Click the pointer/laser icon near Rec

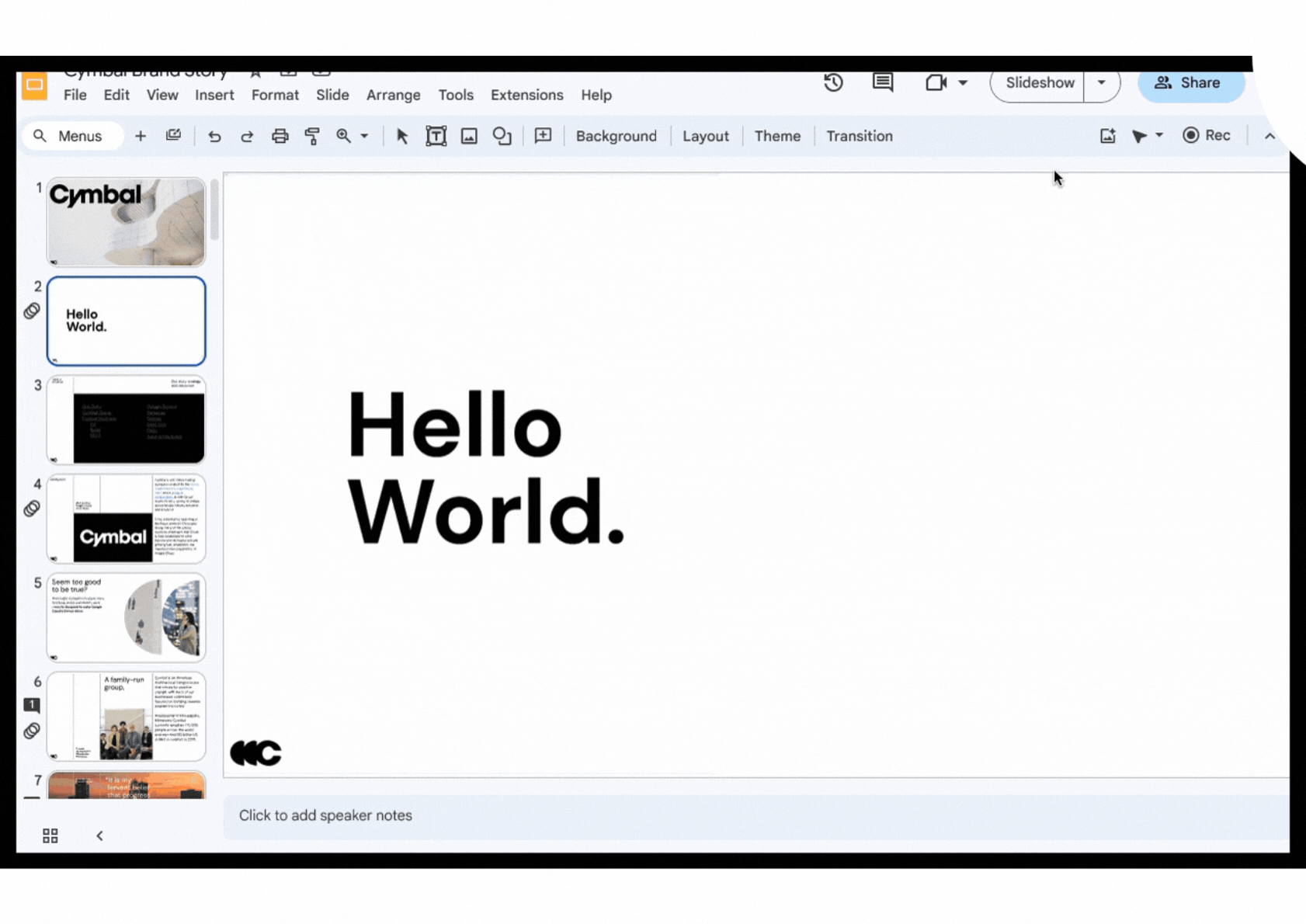pos(1139,137)
